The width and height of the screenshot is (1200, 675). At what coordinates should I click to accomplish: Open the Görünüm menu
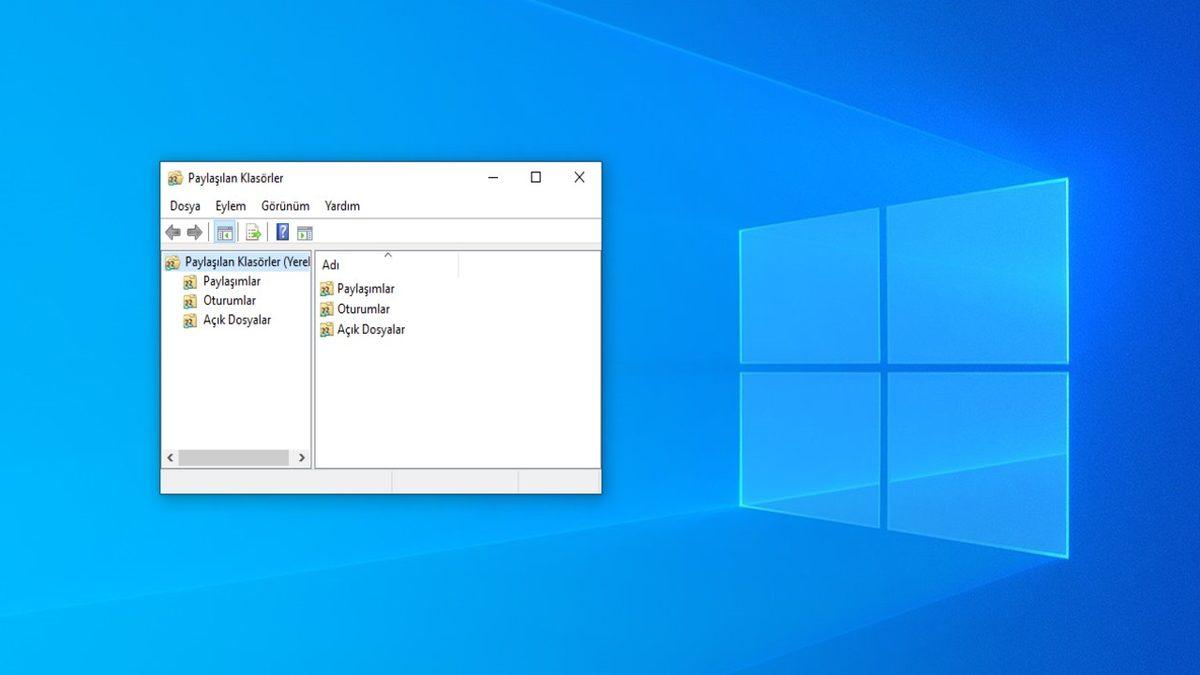(286, 206)
